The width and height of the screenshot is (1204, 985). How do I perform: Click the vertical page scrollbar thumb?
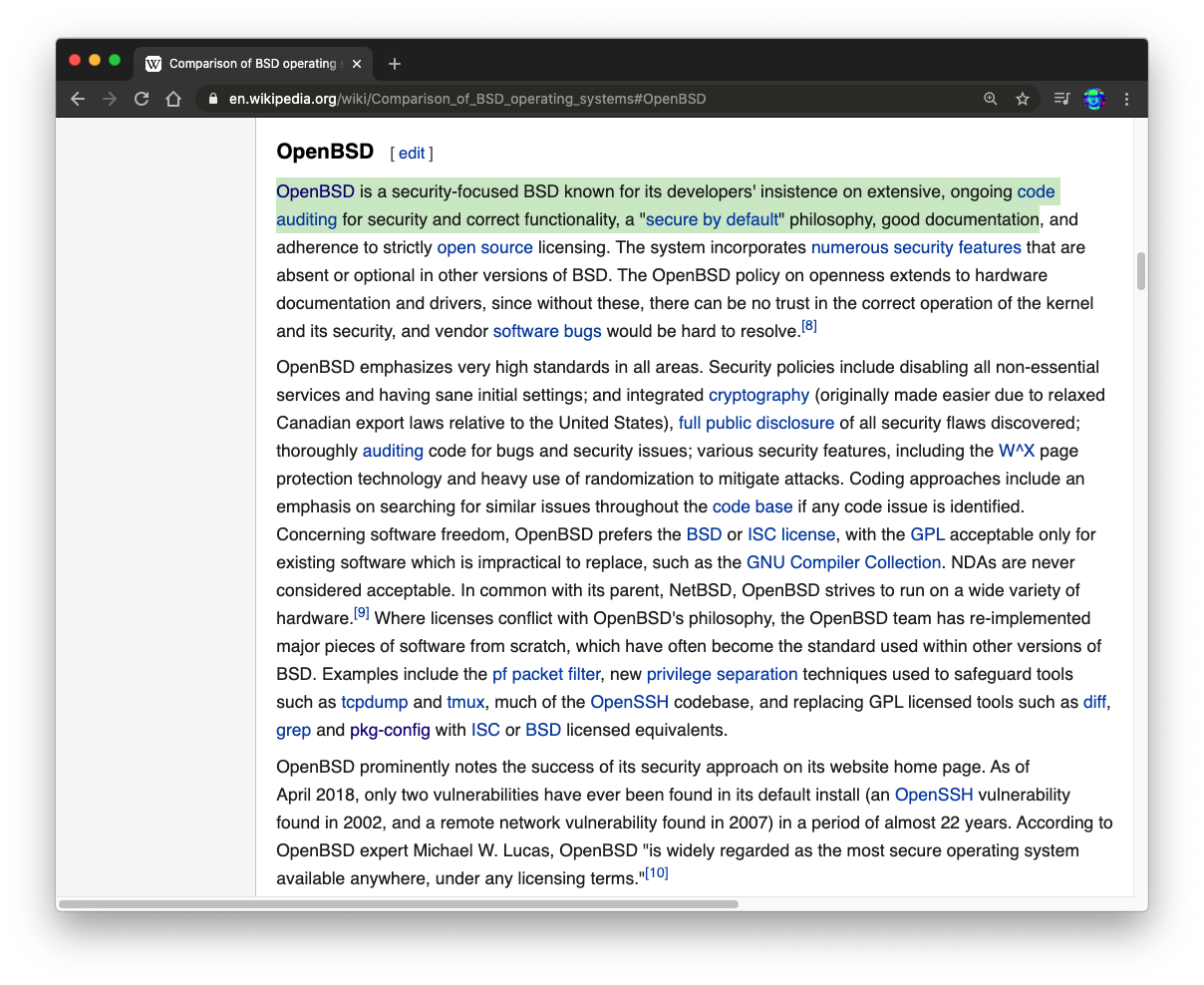[1141, 271]
